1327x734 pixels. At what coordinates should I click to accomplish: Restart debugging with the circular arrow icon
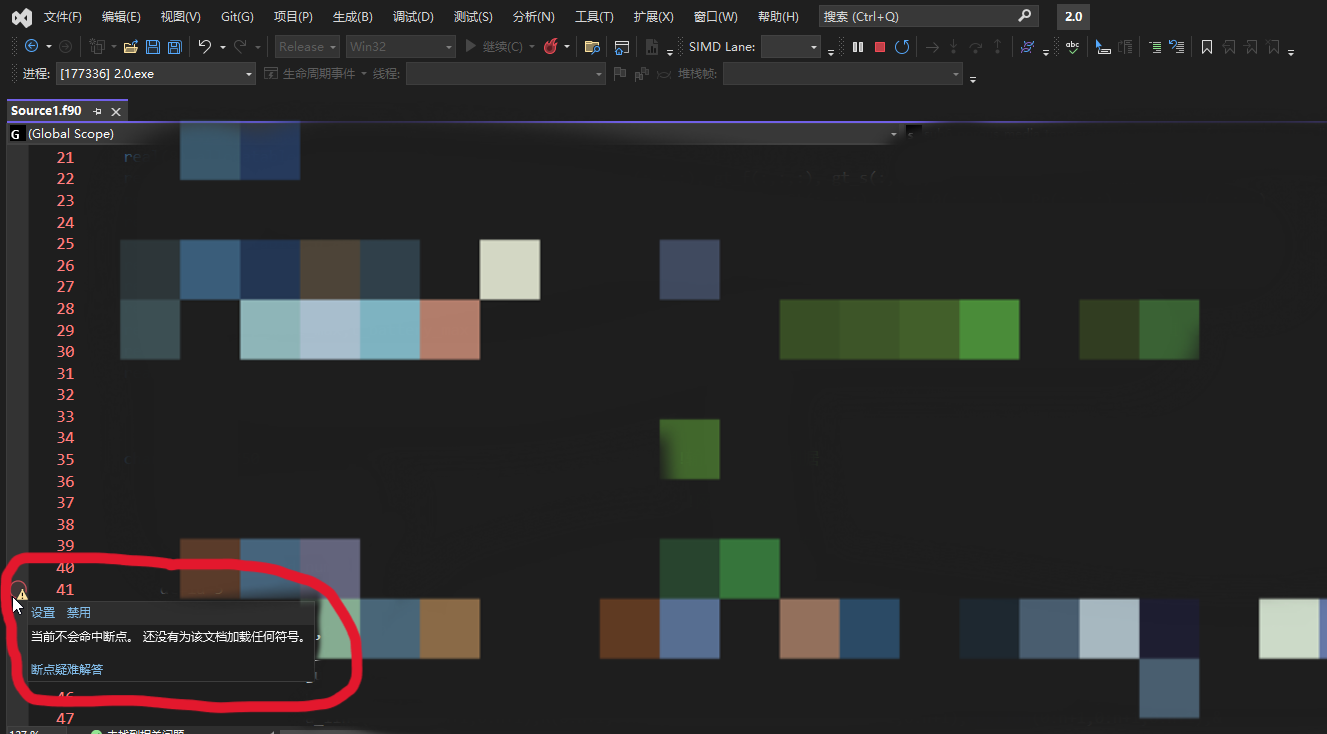tap(902, 46)
